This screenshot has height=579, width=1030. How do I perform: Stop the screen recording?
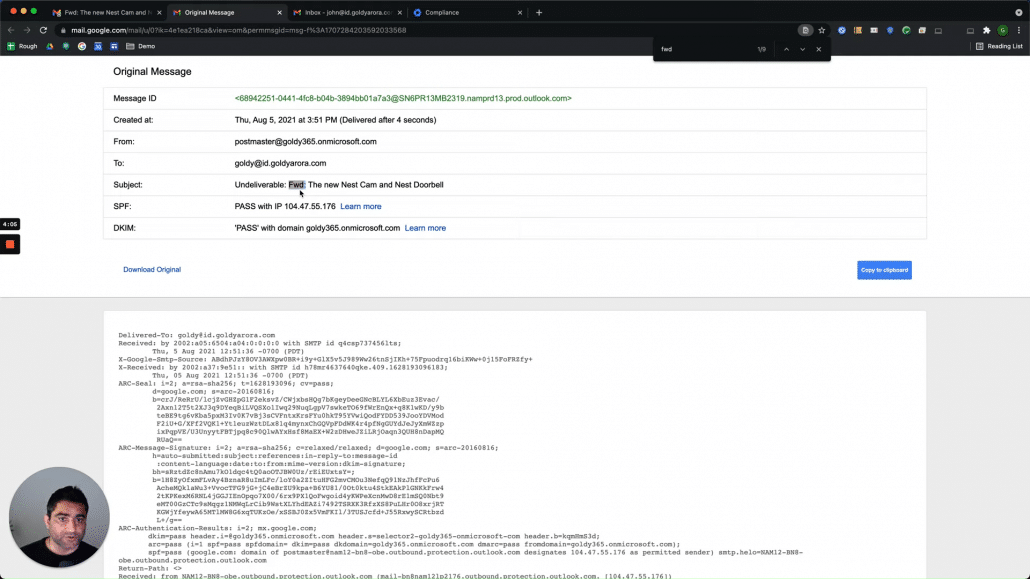10,244
